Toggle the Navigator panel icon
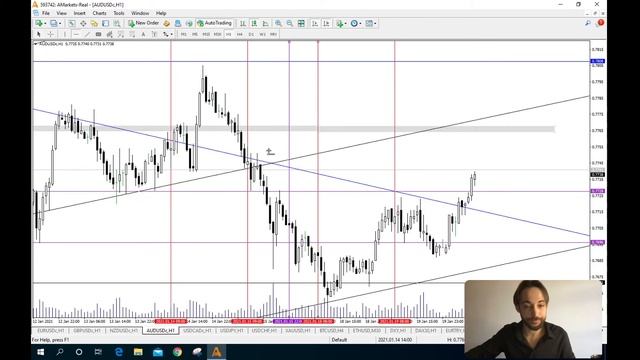The height and width of the screenshot is (360, 640). 94,23
